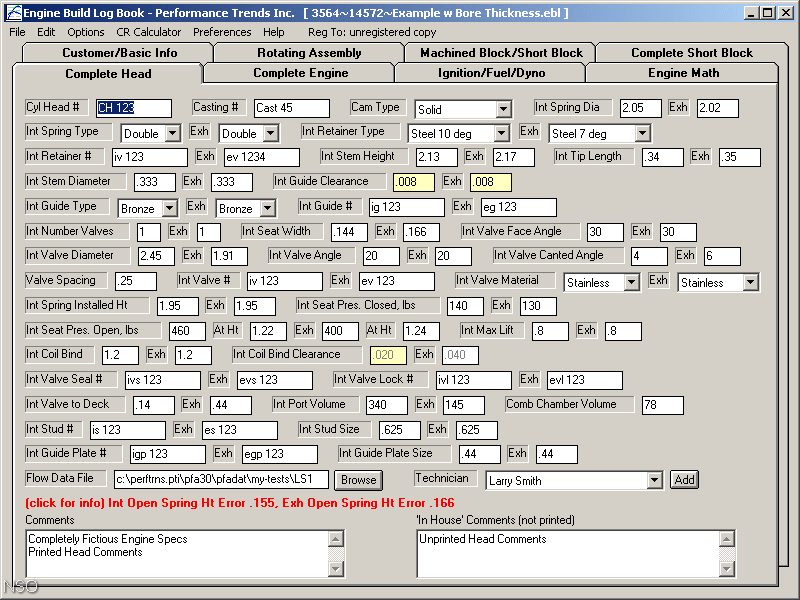Click the In House Comments scroll down arrow
800x600 pixels.
tap(727, 569)
